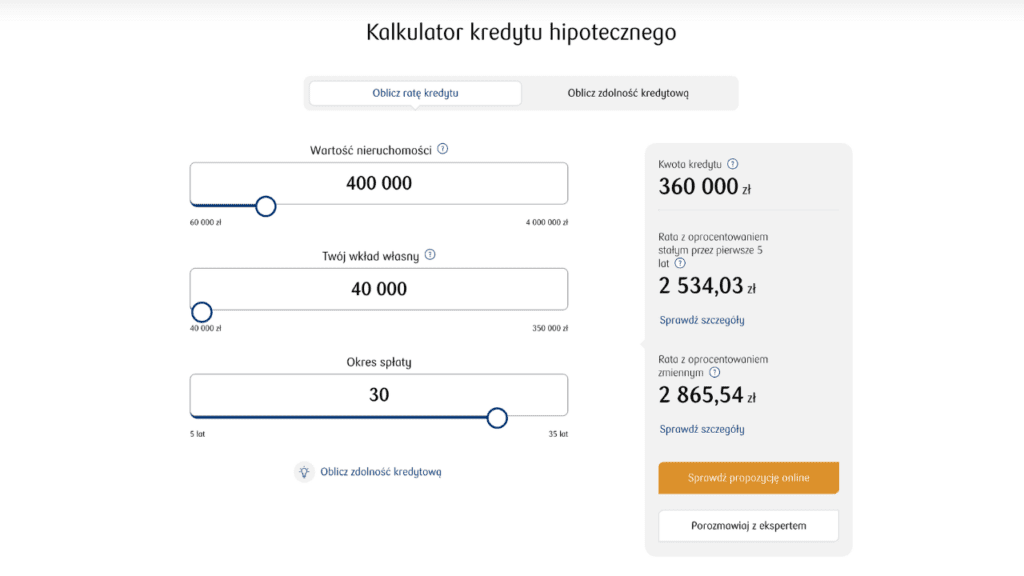Click the repayment period field showing 30
This screenshot has width=1024, height=576.
click(x=379, y=394)
